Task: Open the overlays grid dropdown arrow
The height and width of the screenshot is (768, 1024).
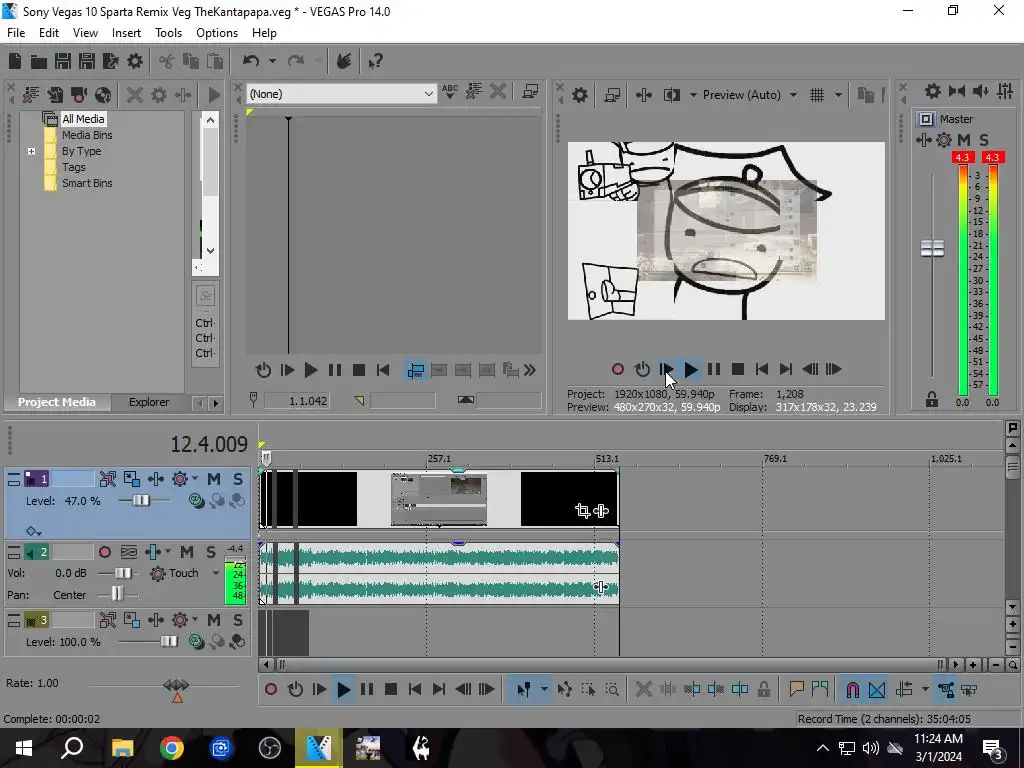Action: point(838,95)
